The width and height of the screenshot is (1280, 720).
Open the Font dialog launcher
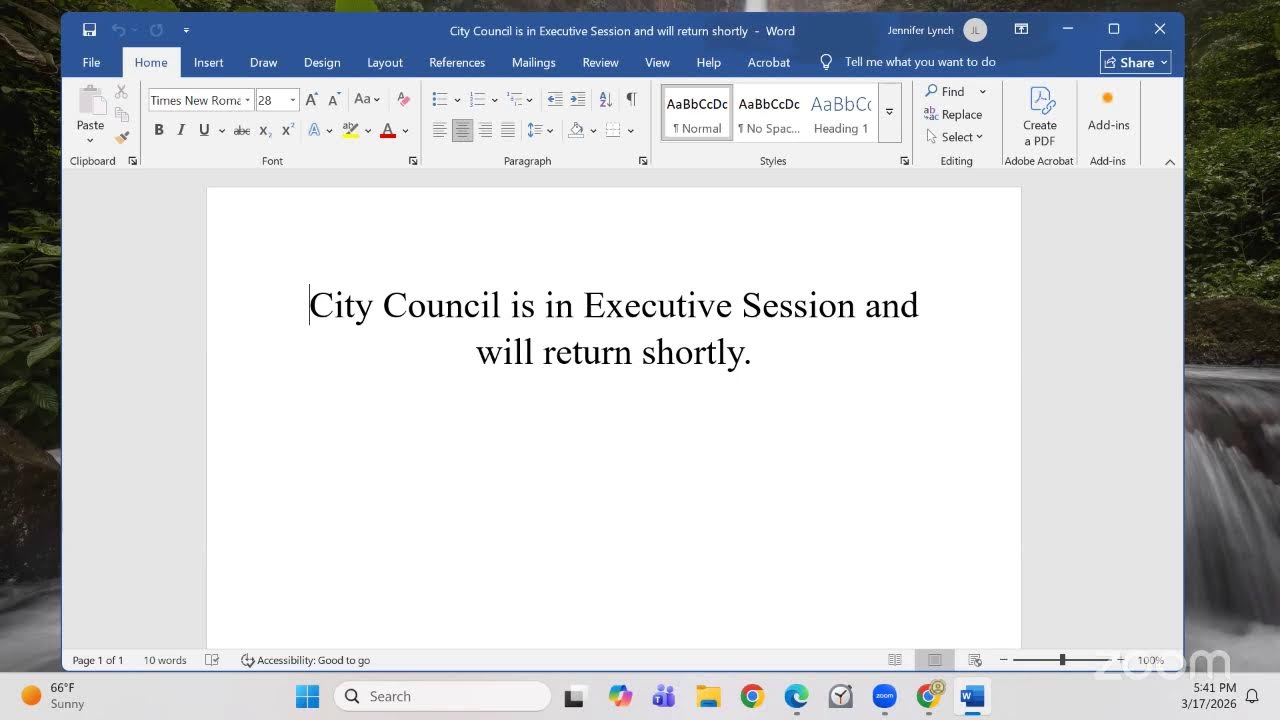(x=413, y=161)
